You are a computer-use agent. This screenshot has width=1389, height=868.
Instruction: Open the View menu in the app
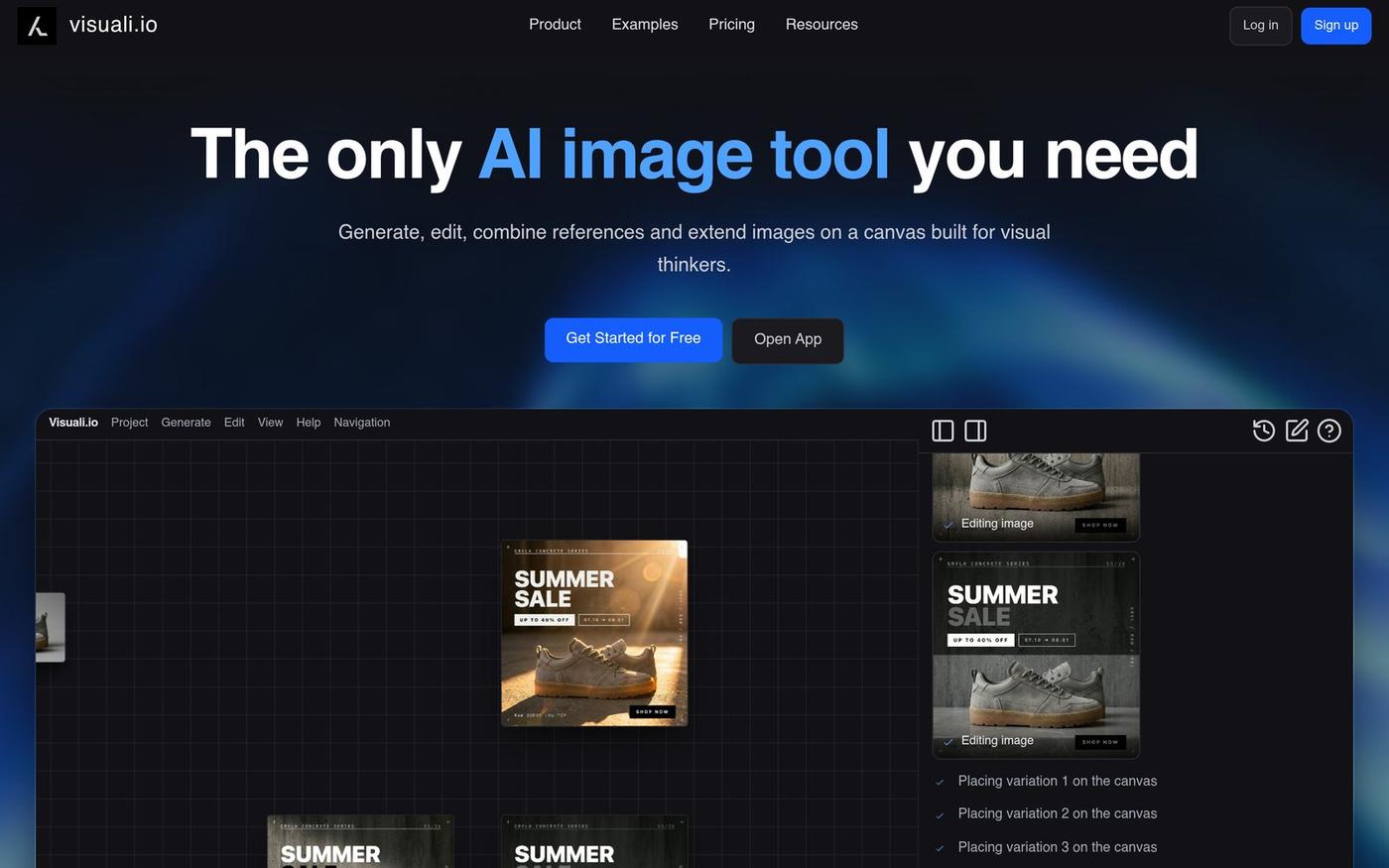(270, 423)
